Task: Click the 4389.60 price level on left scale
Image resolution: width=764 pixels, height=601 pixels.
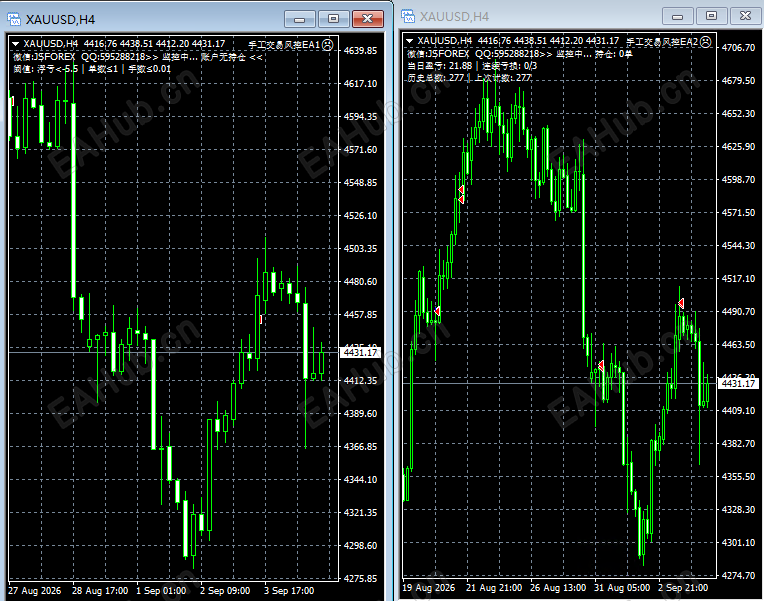Action: [x=360, y=413]
